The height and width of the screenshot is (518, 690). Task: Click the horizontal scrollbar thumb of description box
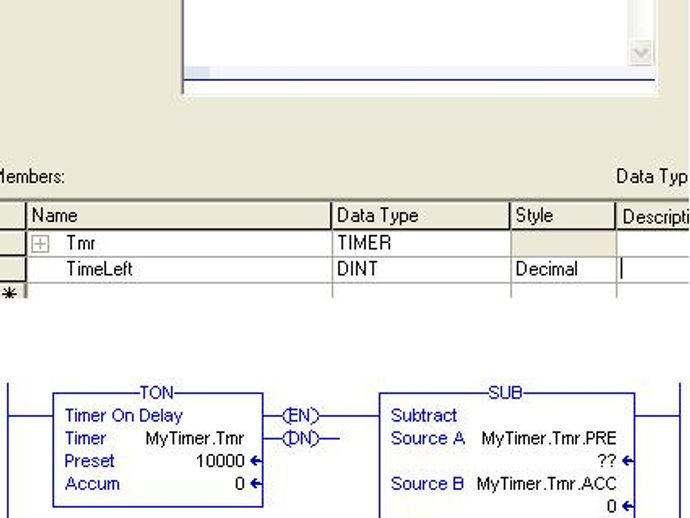coord(197,72)
